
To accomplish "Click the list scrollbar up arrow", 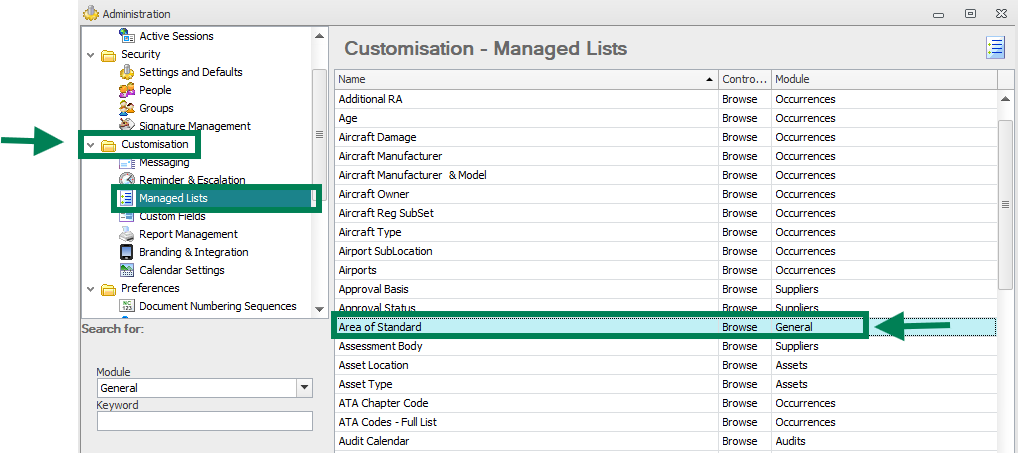I will coord(1005,99).
